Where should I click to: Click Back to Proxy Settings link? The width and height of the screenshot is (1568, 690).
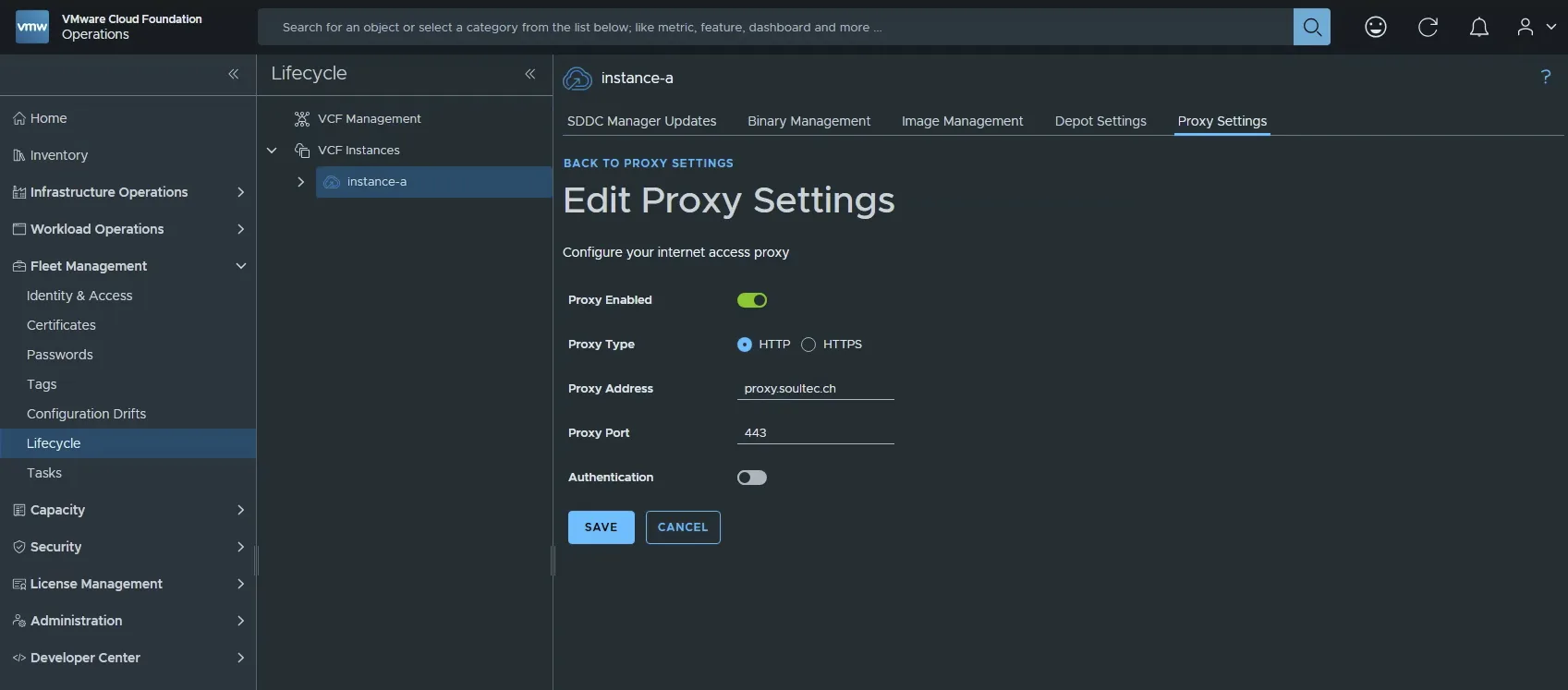pyautogui.click(x=648, y=163)
